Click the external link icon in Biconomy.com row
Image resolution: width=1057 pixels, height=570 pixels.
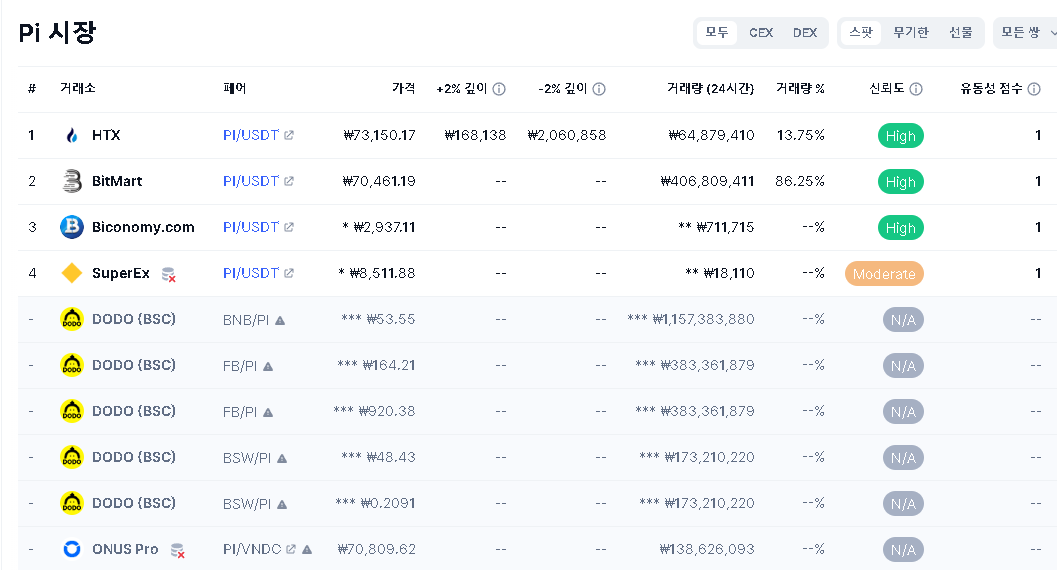tap(289, 227)
